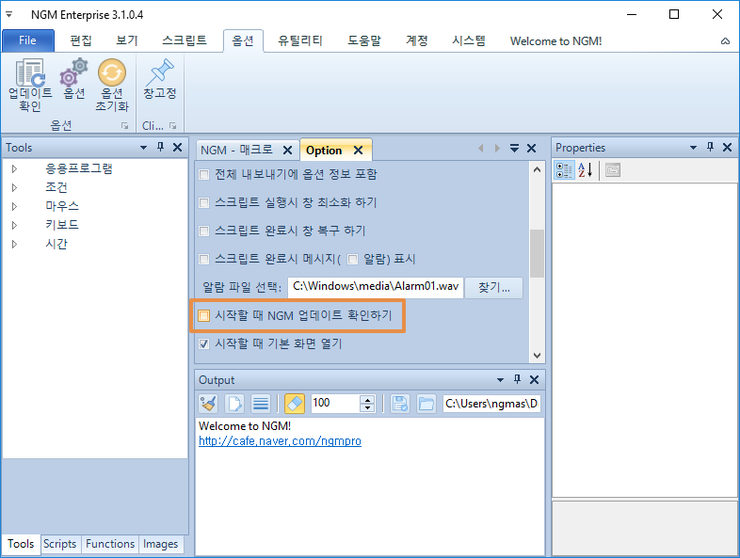Expand the 조건 tree node
The image size is (740, 558).
[14, 187]
